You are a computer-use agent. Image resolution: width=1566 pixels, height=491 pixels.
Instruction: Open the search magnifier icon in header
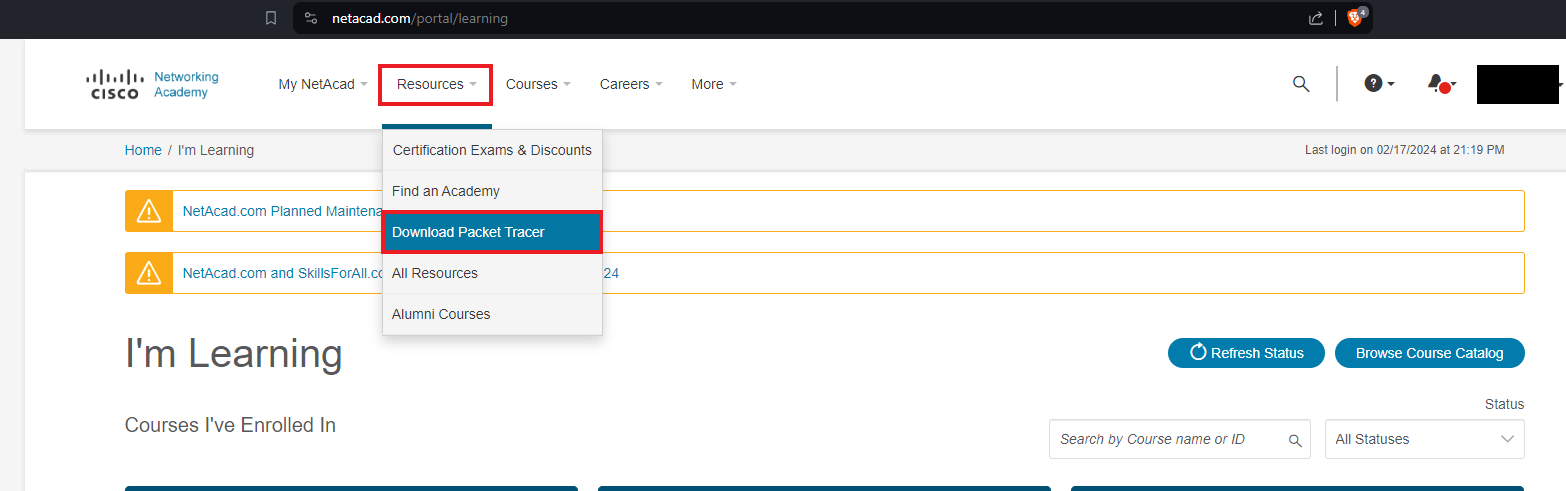click(x=1300, y=84)
